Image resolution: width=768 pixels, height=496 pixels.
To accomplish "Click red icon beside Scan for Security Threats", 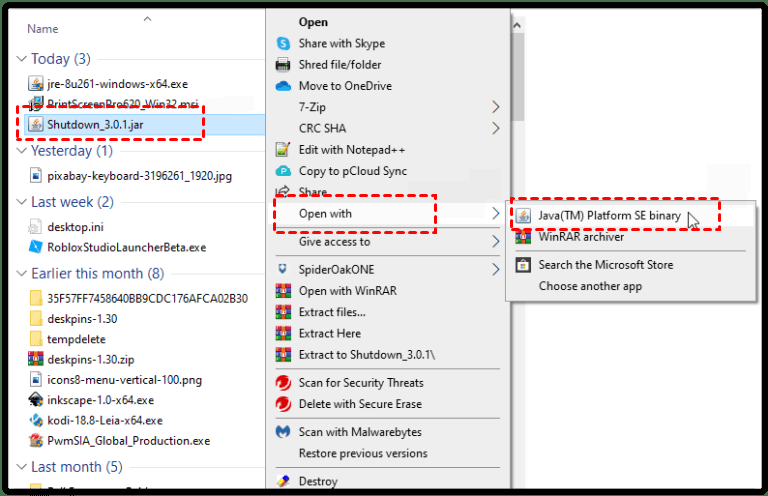I will [x=283, y=382].
